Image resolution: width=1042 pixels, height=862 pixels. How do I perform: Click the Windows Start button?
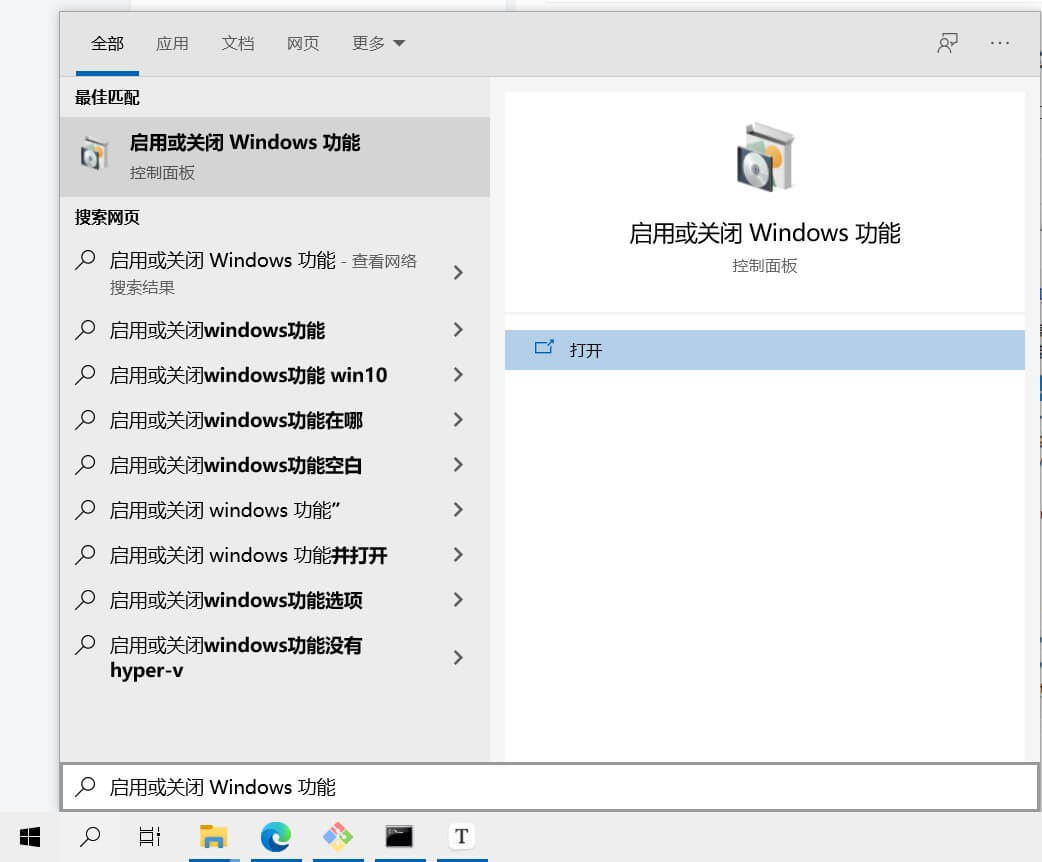[30, 837]
